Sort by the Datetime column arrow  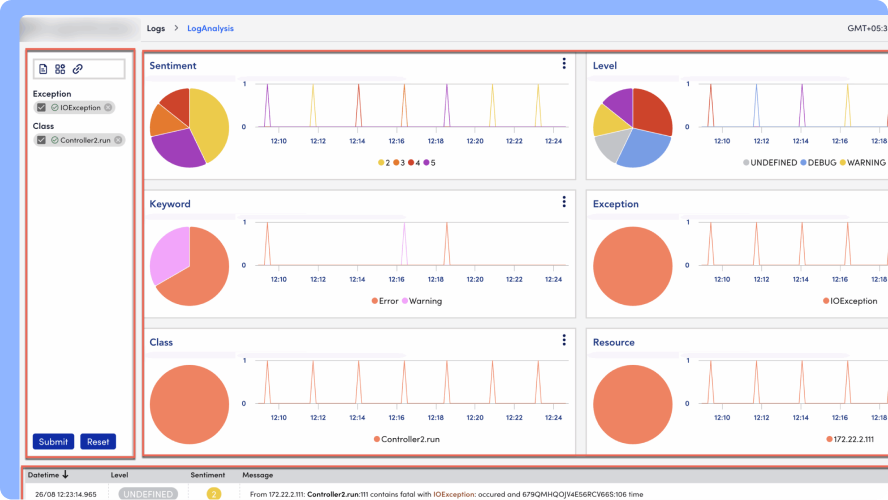click(65, 475)
